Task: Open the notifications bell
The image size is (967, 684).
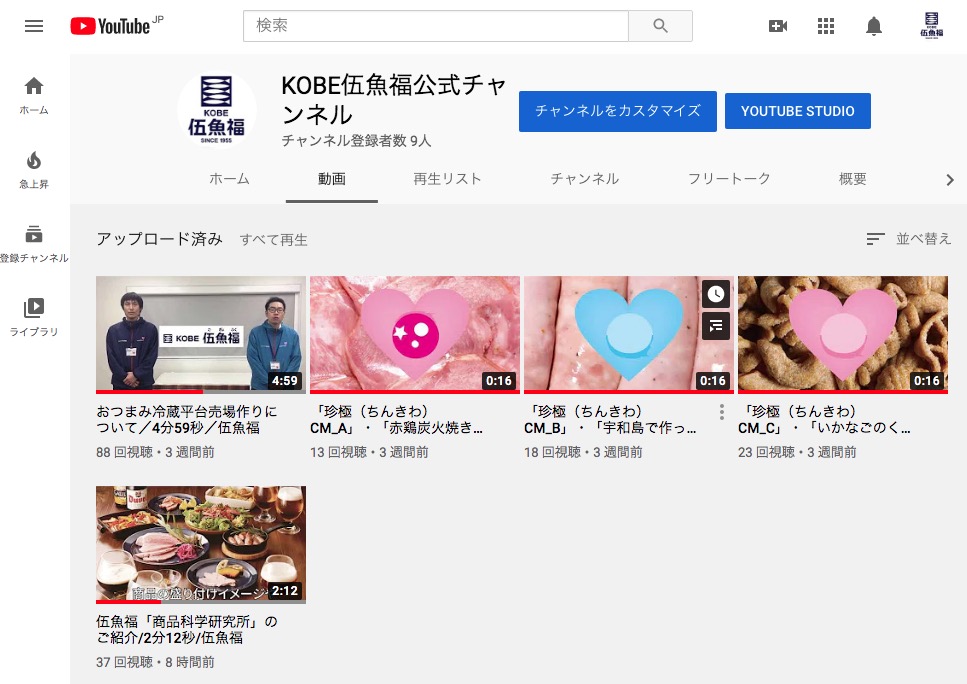Action: coord(874,26)
